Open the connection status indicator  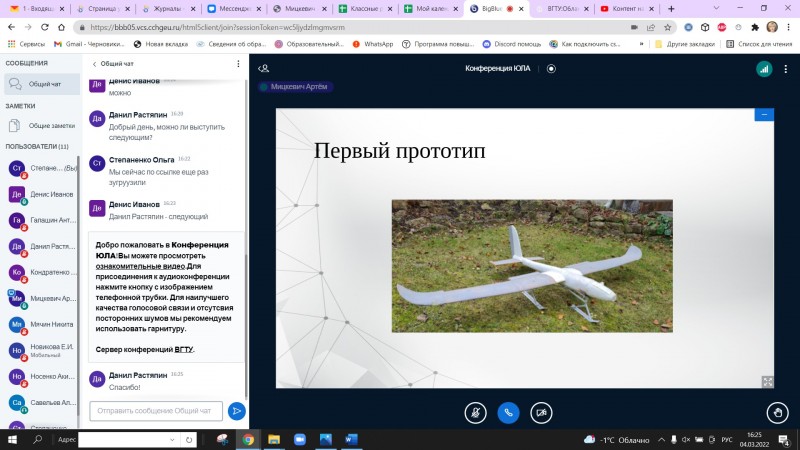click(x=763, y=69)
